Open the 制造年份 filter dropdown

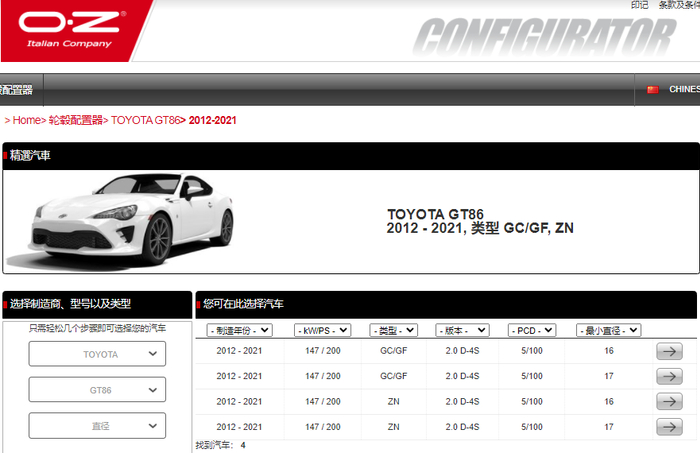click(x=240, y=330)
